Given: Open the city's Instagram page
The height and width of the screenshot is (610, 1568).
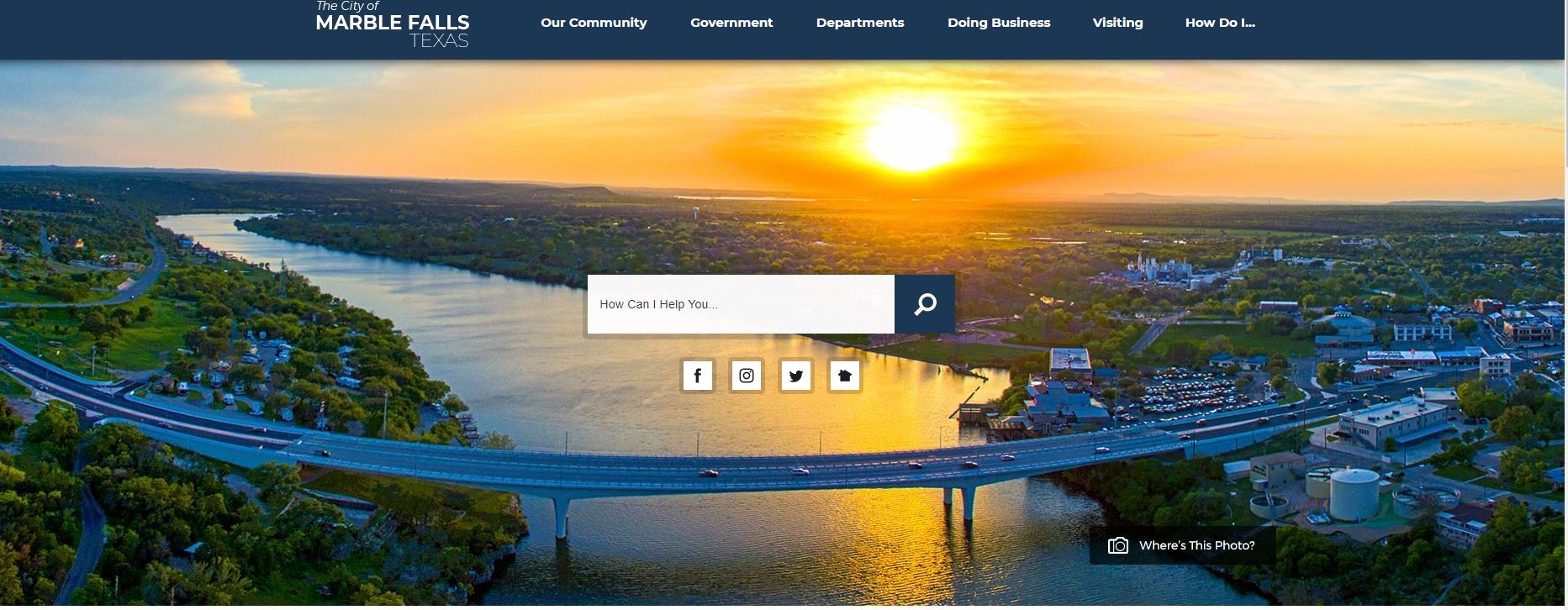Looking at the screenshot, I should click(x=747, y=376).
